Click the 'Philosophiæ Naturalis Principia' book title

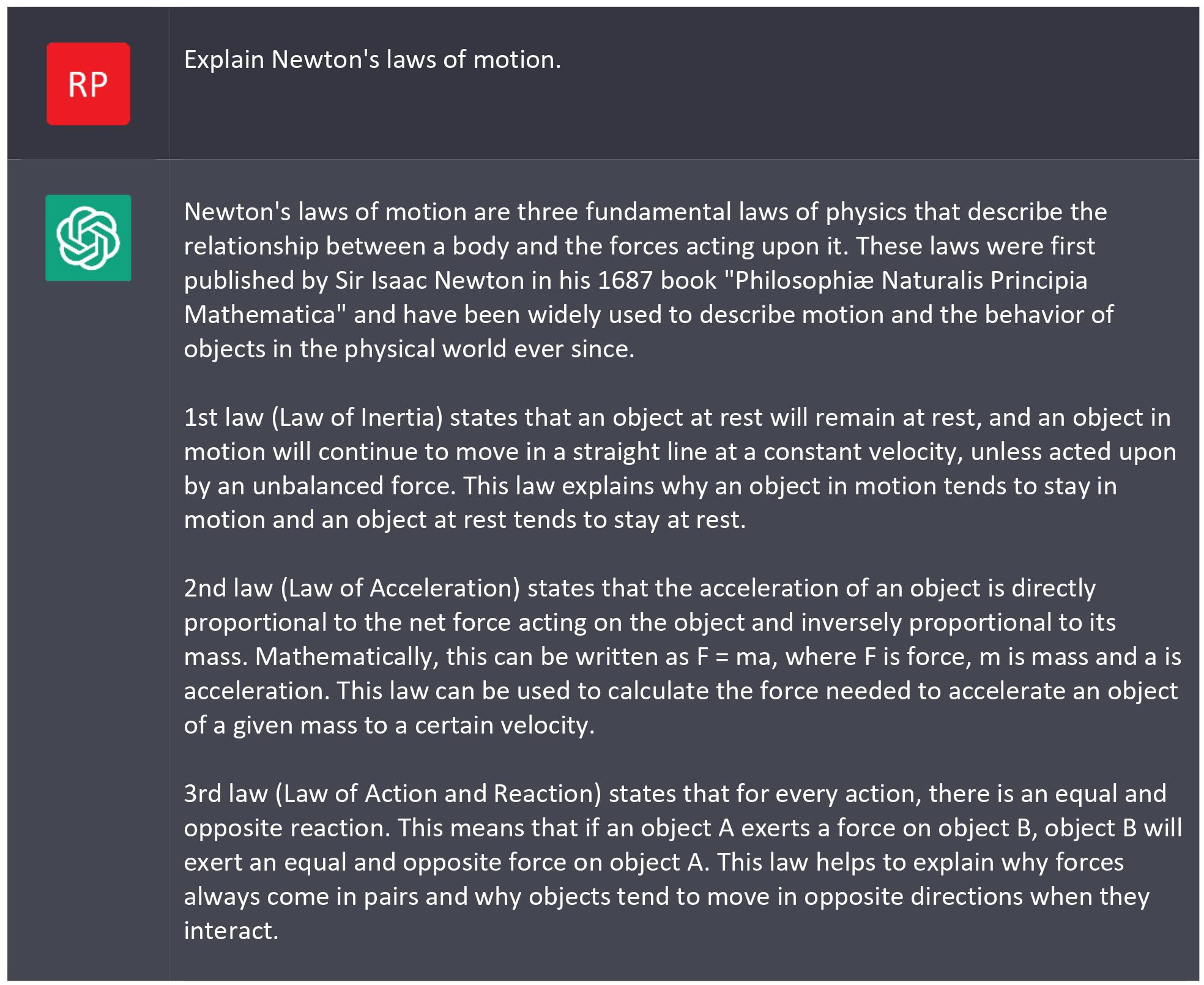click(x=911, y=280)
